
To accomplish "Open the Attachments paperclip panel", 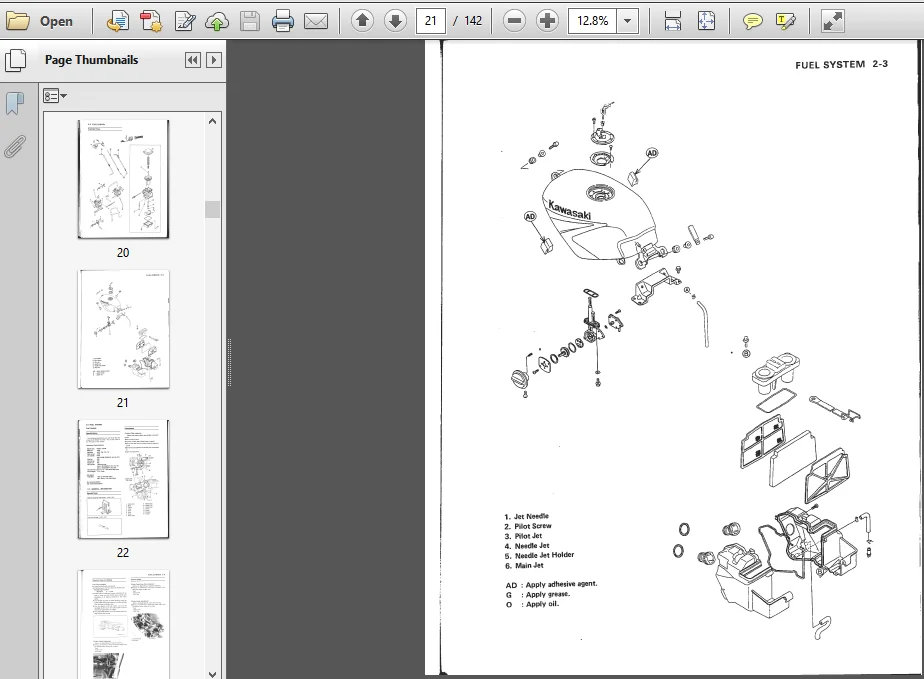I will click(x=15, y=147).
